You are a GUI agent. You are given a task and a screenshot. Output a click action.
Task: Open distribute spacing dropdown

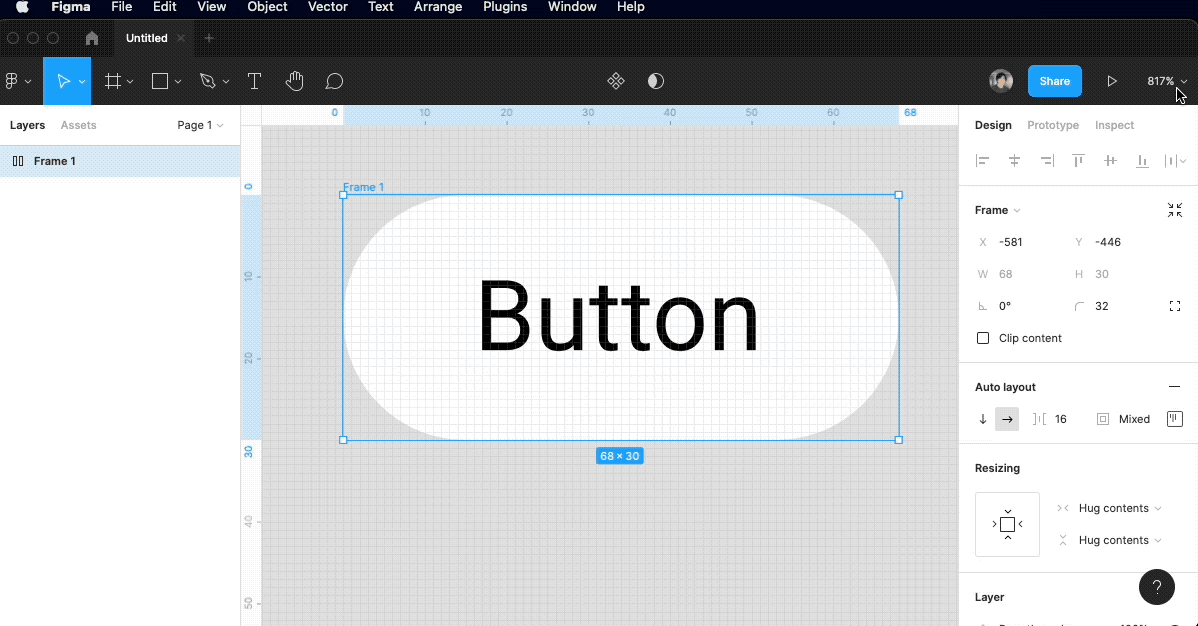(x=1175, y=161)
